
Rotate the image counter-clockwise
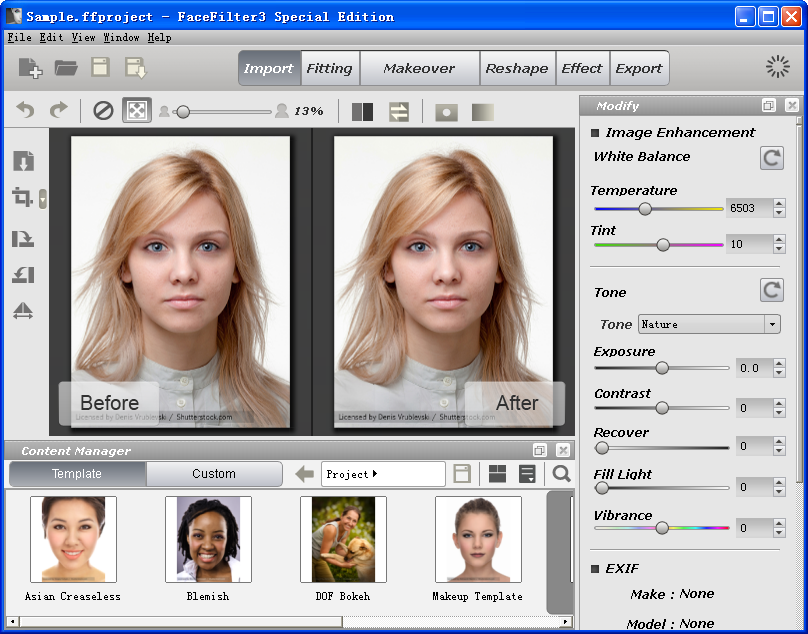[25, 275]
